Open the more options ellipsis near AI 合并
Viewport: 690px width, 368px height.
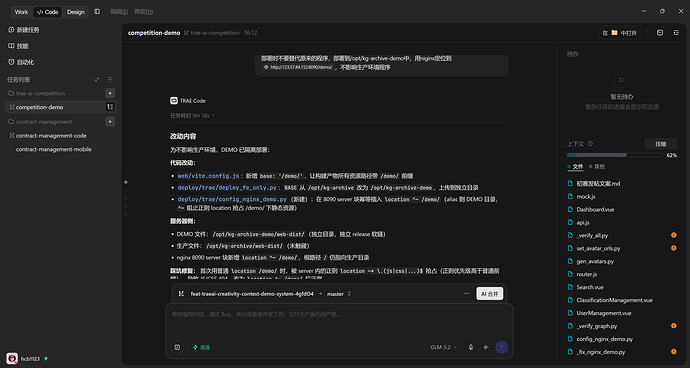(466, 294)
